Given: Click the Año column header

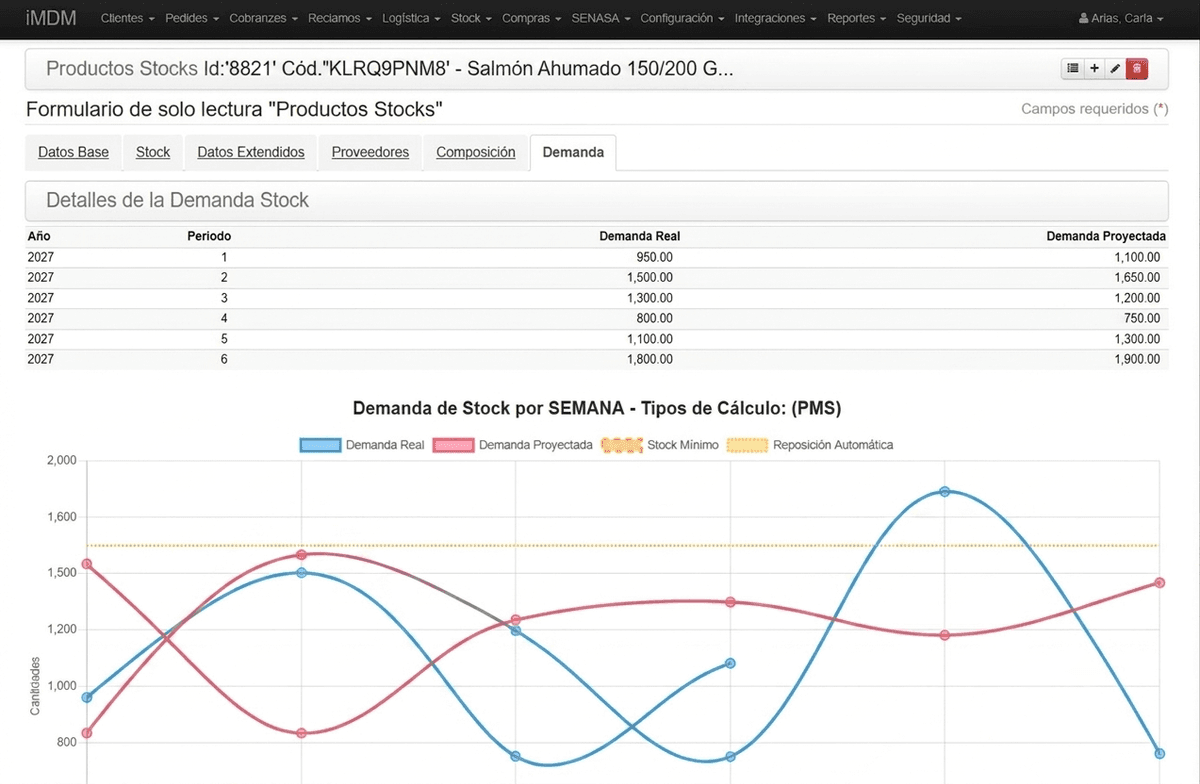Looking at the screenshot, I should click(39, 237).
